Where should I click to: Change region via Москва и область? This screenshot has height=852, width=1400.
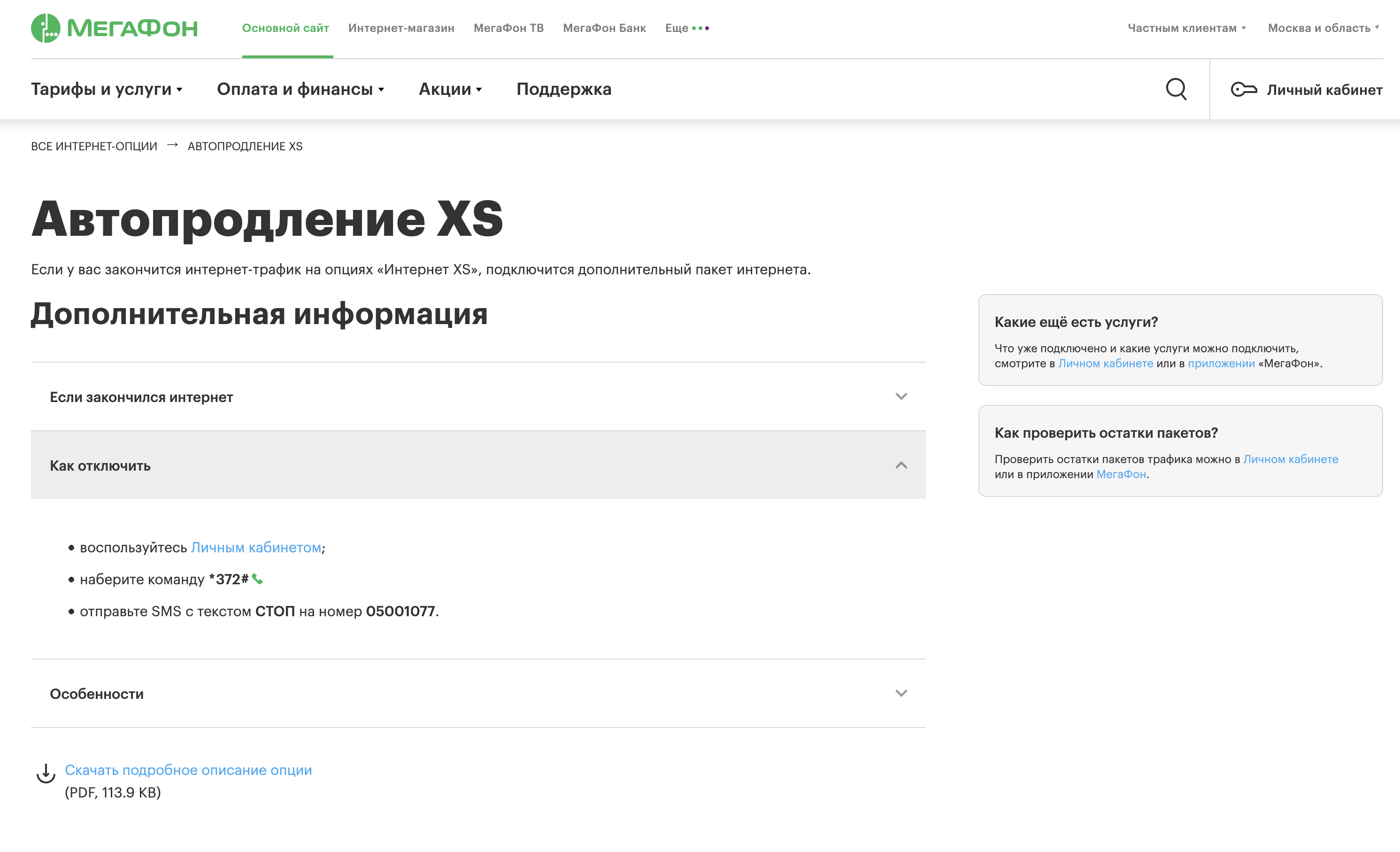click(1323, 28)
